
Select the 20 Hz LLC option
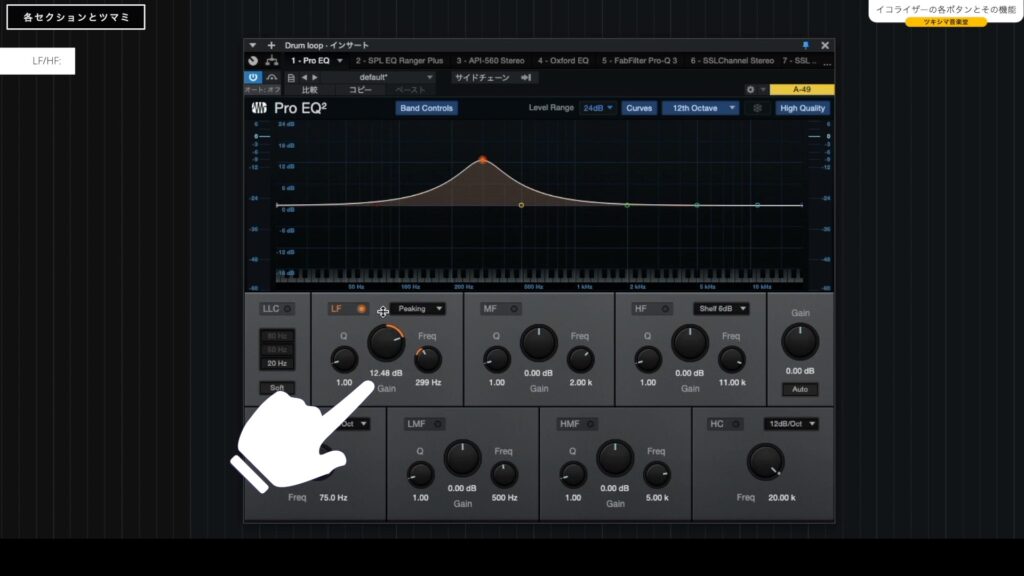pyautogui.click(x=277, y=363)
